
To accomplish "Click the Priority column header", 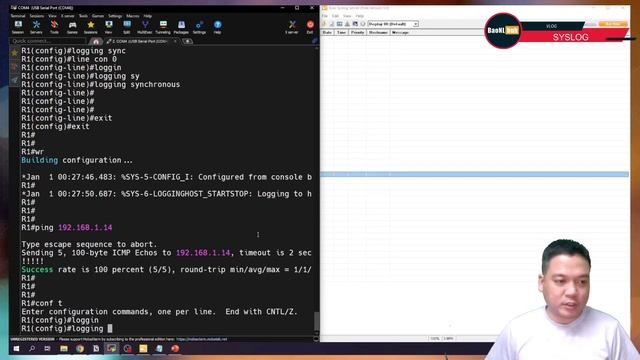I will point(358,32).
